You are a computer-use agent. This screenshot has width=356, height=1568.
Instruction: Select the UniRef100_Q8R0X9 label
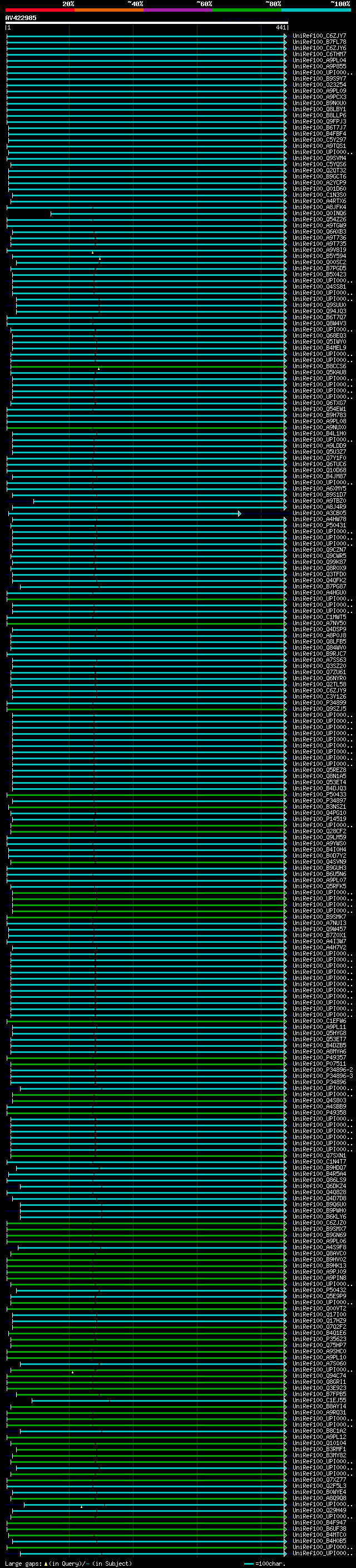tap(319, 568)
